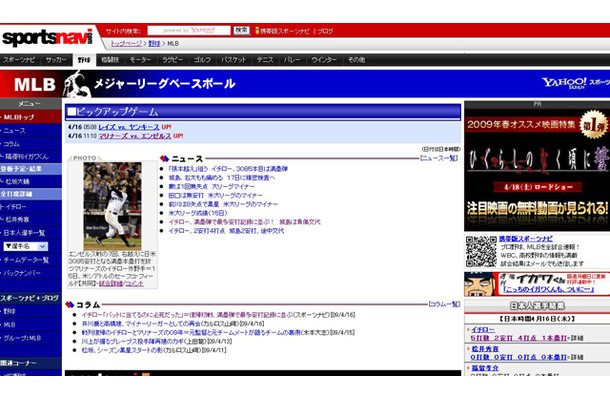610x400 pixels.
Task: Open イチロー in the Japanese player results panel
Action: point(483,330)
